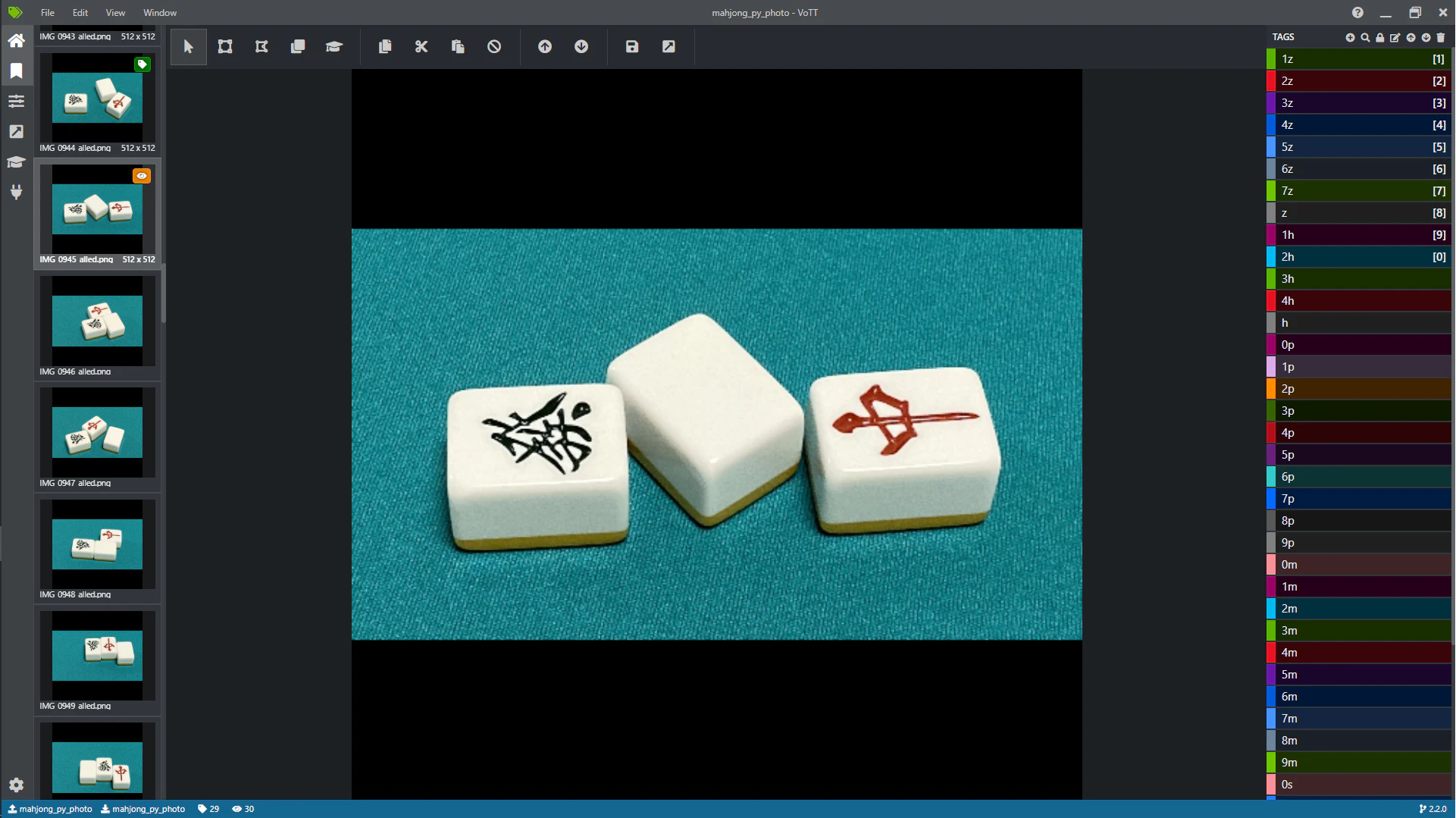The height and width of the screenshot is (818, 1456).
Task: Open thumbnail IMG 0946 alled.png
Action: (97, 327)
